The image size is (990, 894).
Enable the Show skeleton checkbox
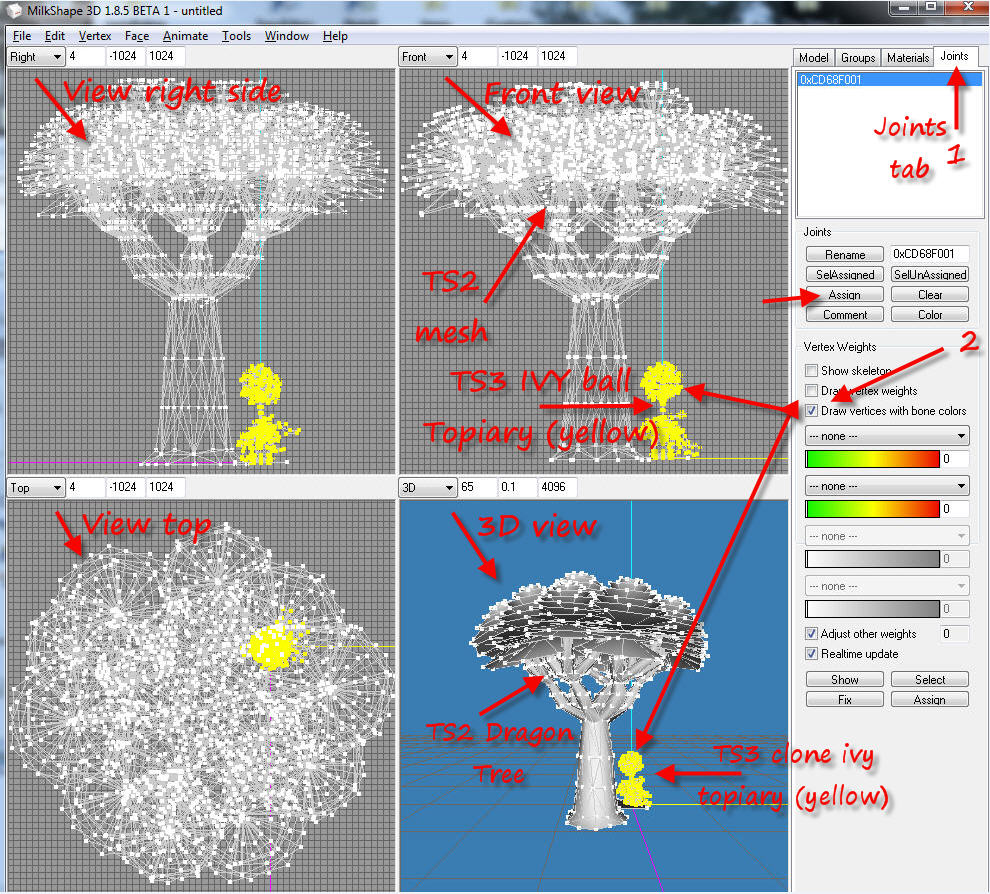[812, 371]
